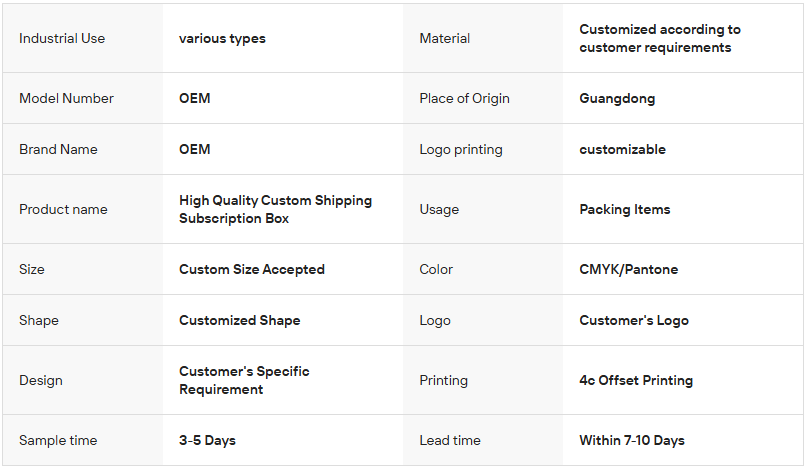Screen dimensions: 806x468
Task: Click the 3-5 Days sample time value
Action: pyautogui.click(x=207, y=440)
